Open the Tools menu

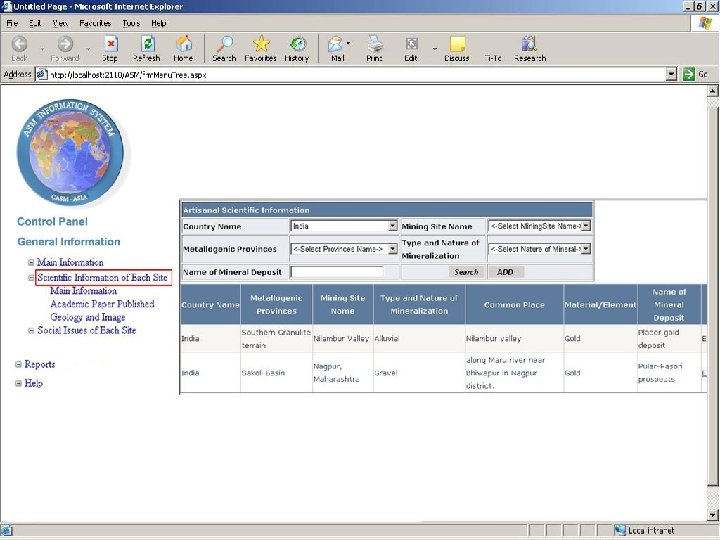tap(131, 23)
